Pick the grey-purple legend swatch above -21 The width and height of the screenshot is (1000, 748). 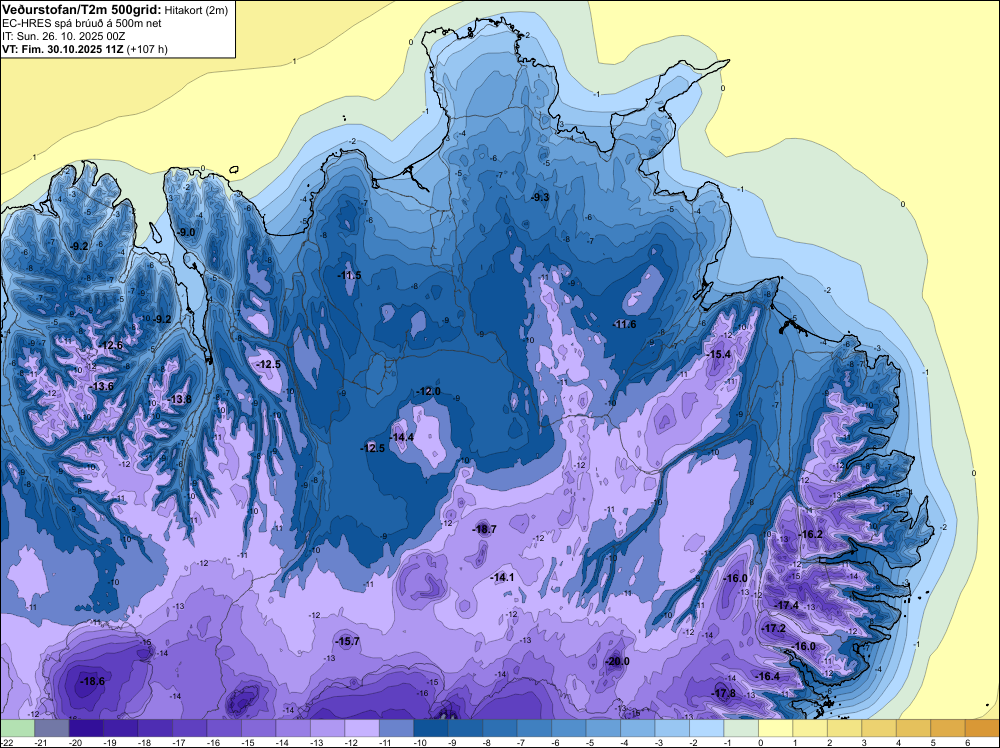tap(52, 728)
